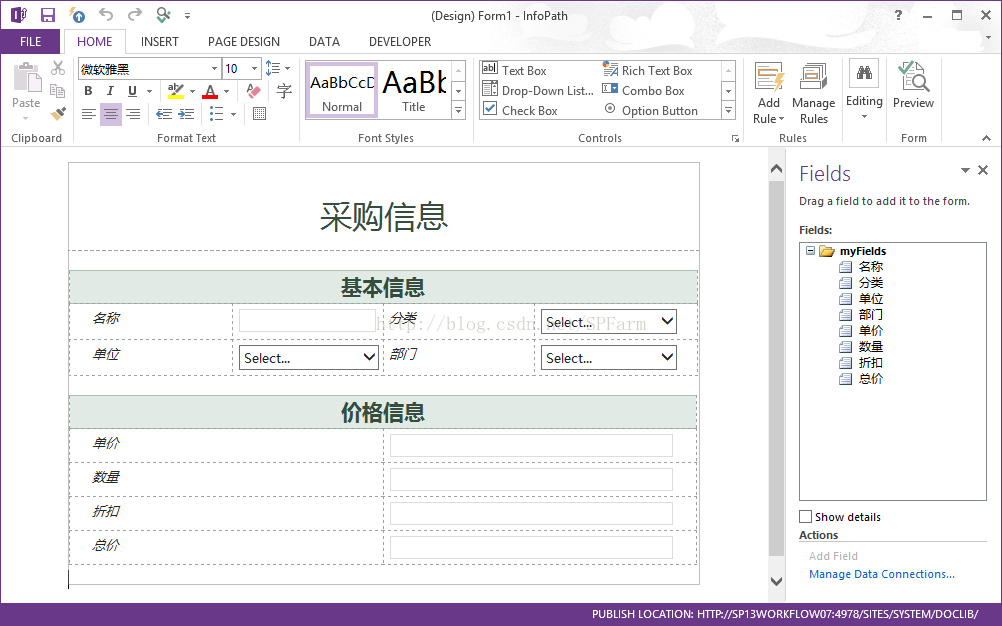Open the font name dropdown
The width and height of the screenshot is (1002, 626).
click(x=214, y=68)
